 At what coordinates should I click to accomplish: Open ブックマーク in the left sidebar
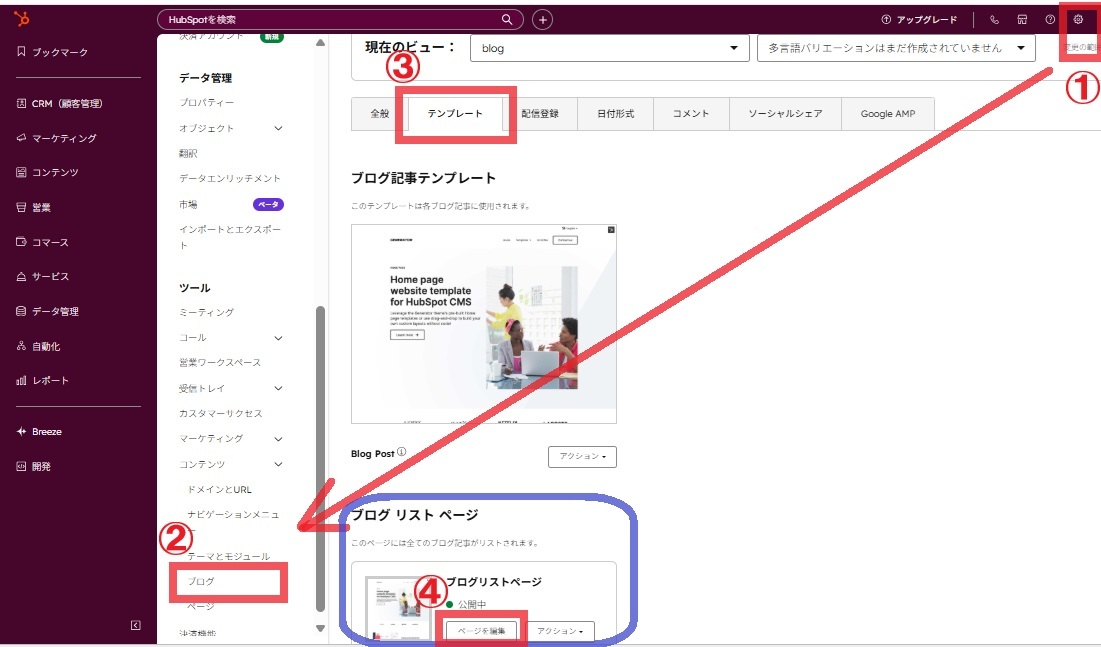tap(59, 52)
